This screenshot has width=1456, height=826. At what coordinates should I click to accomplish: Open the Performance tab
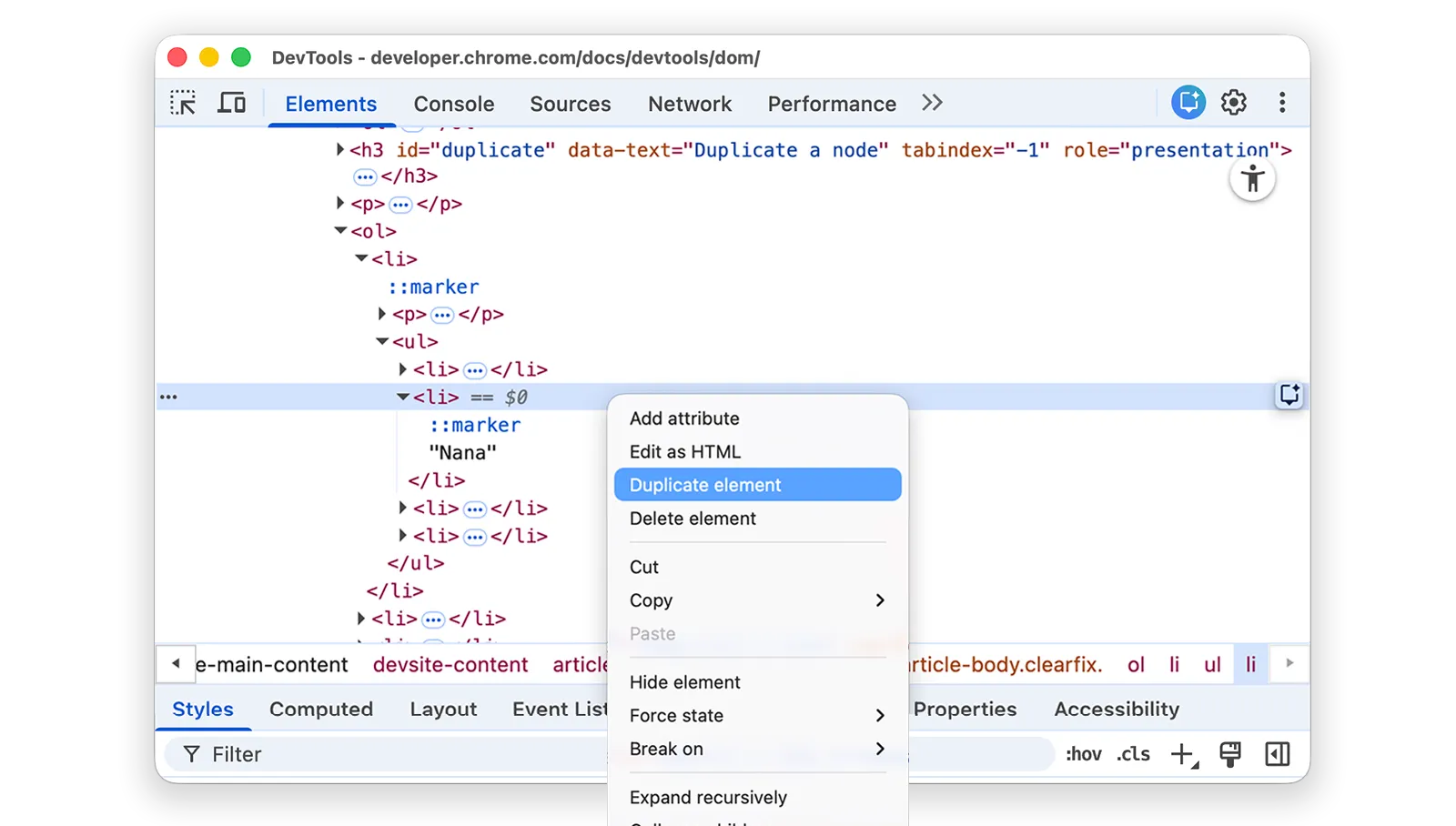click(832, 104)
